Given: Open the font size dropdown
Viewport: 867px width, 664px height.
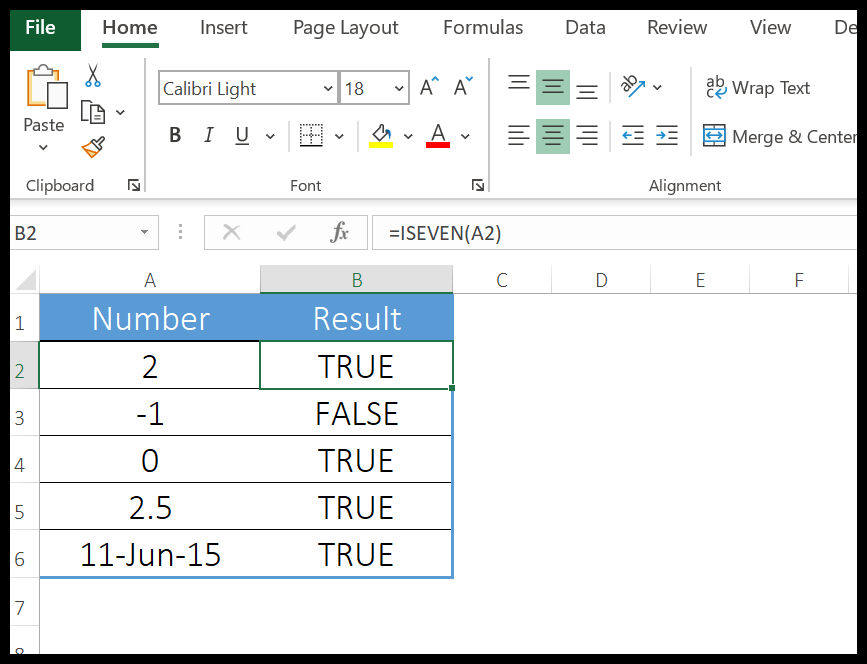Looking at the screenshot, I should [398, 88].
